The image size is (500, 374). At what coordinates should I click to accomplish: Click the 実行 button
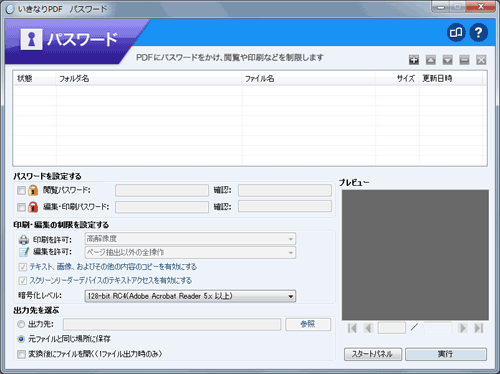[x=446, y=354]
